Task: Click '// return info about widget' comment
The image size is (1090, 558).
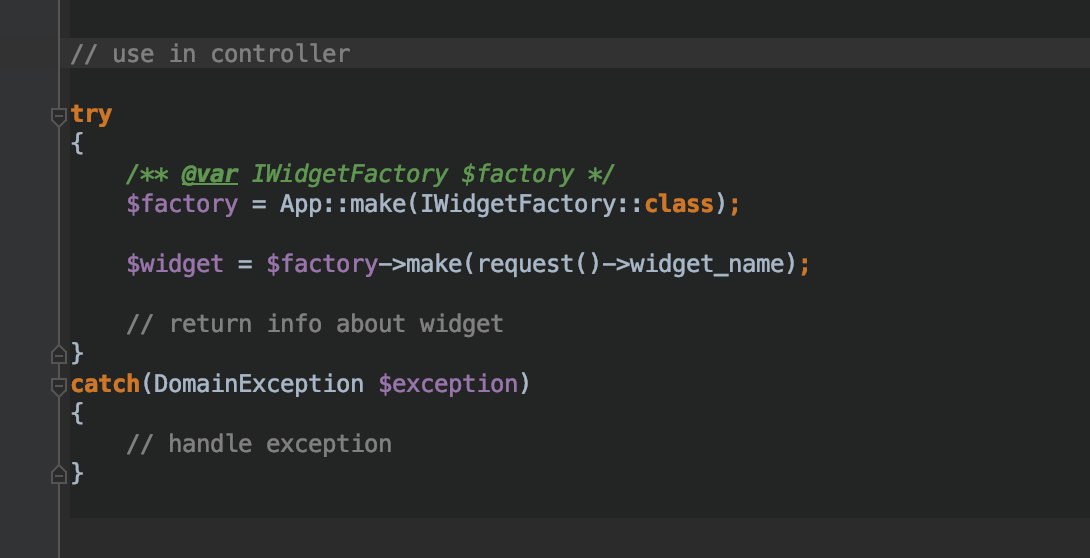Action: pos(315,324)
